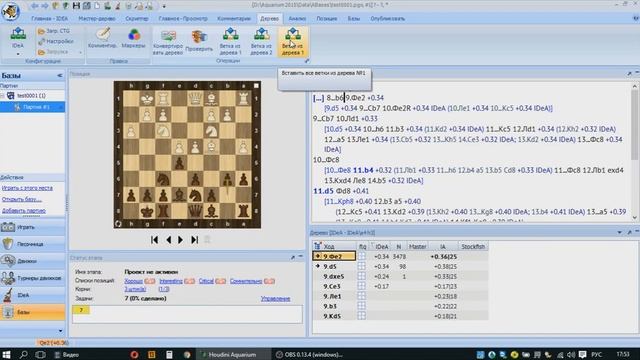Open the Маркеры colored circles tool
Image resolution: width=640 pixels, height=360 pixels.
(x=133, y=38)
